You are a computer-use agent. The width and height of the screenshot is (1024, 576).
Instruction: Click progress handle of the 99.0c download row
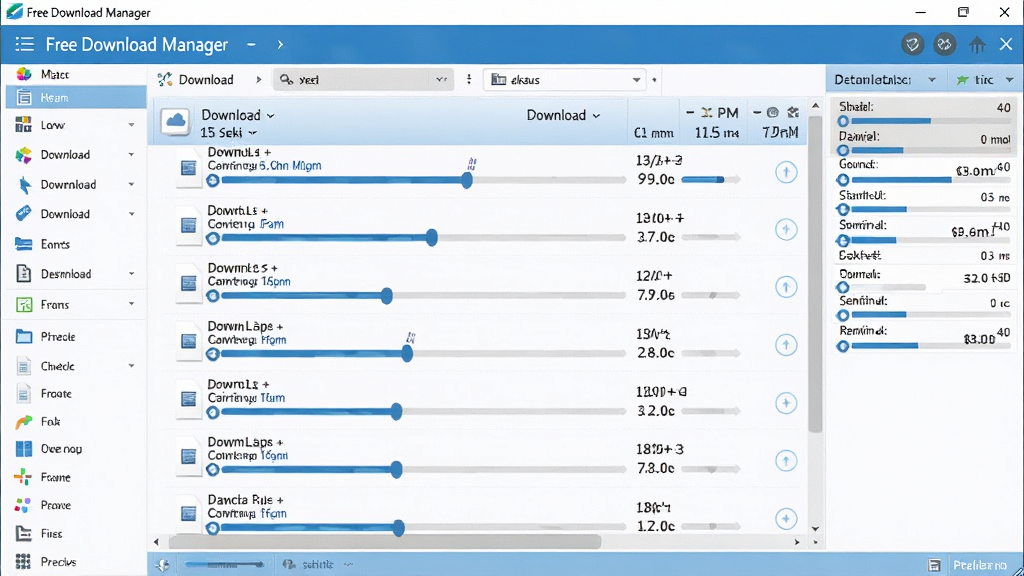pyautogui.click(x=466, y=180)
